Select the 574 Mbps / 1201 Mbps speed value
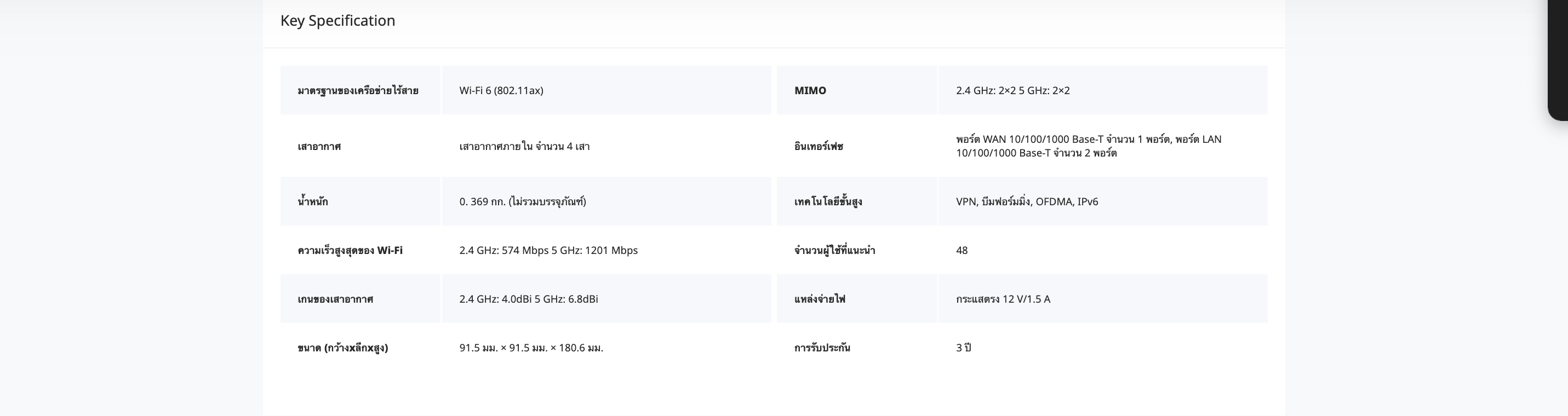The height and width of the screenshot is (416, 1568). (548, 251)
